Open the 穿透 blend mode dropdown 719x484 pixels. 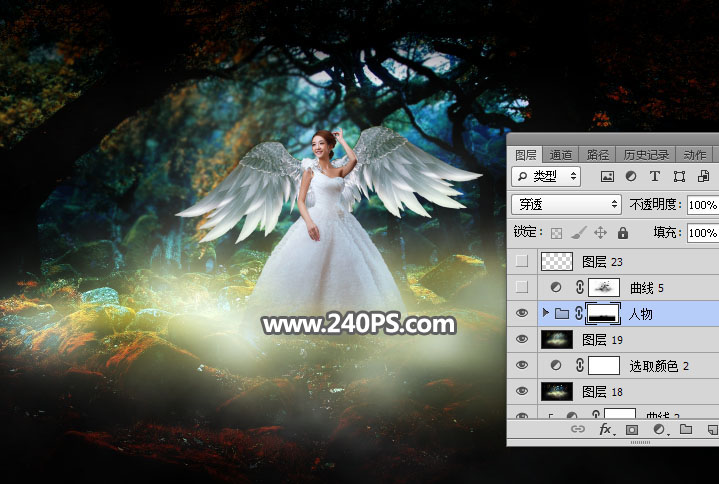coord(567,204)
